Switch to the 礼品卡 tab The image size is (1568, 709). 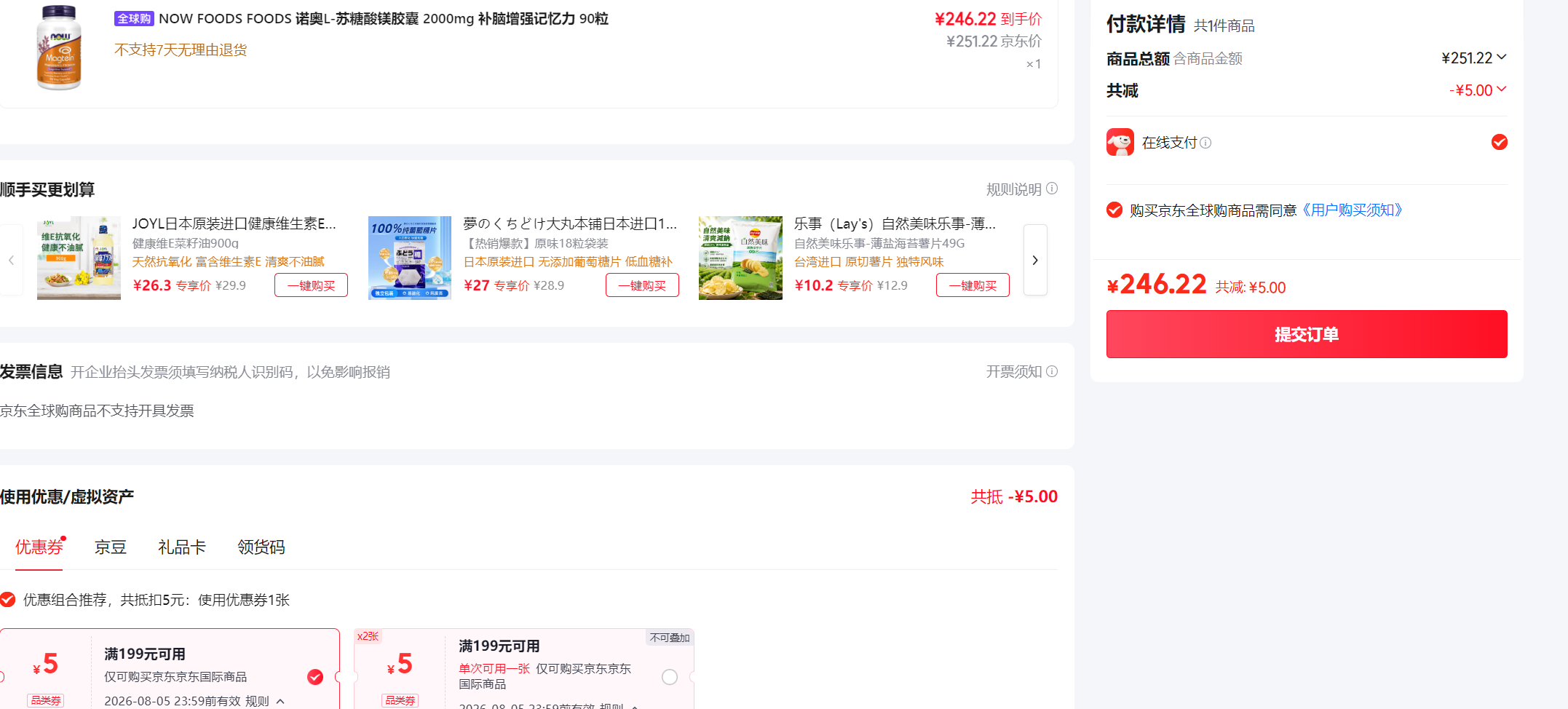pyautogui.click(x=182, y=547)
